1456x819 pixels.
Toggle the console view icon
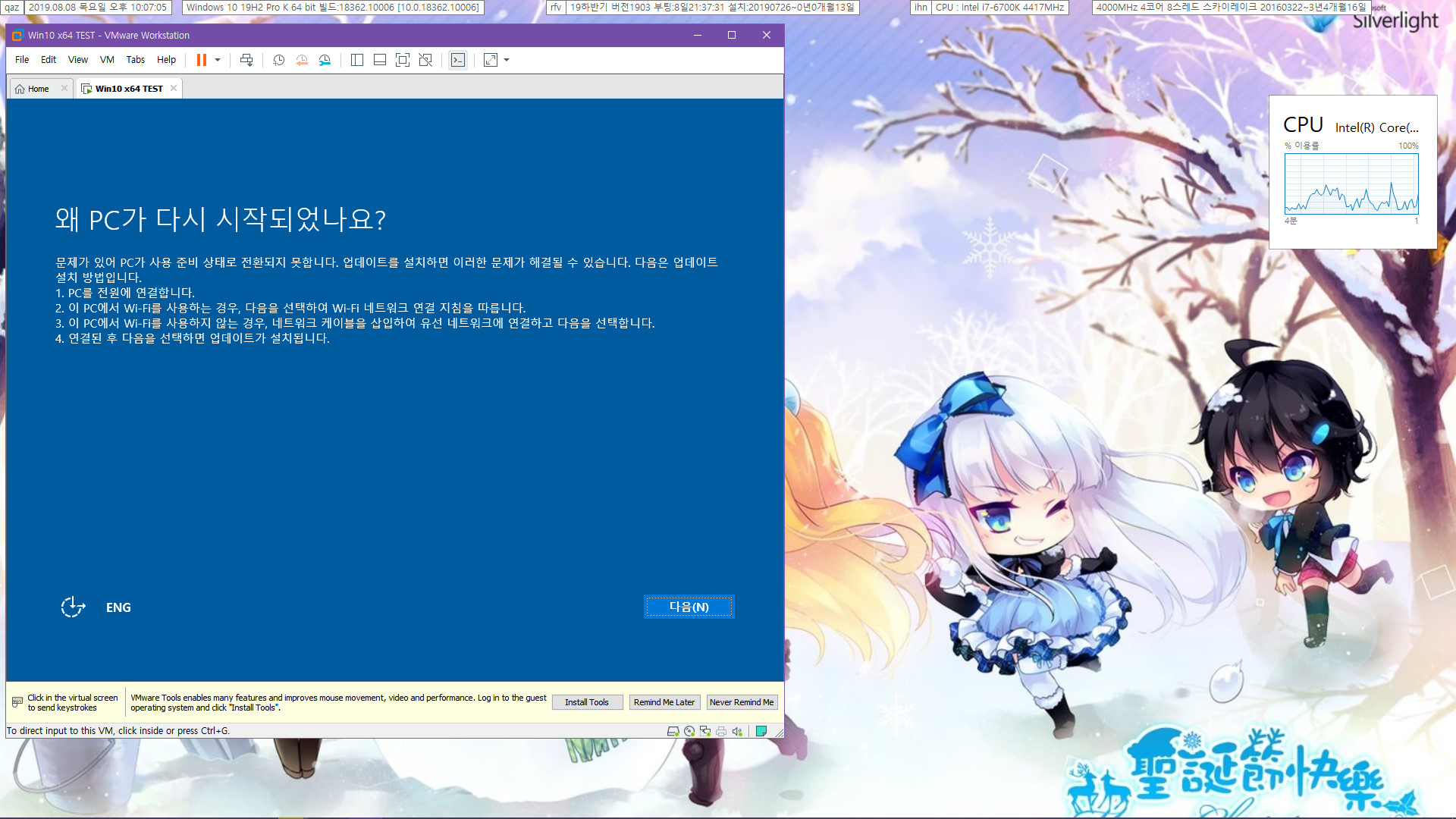(x=458, y=60)
